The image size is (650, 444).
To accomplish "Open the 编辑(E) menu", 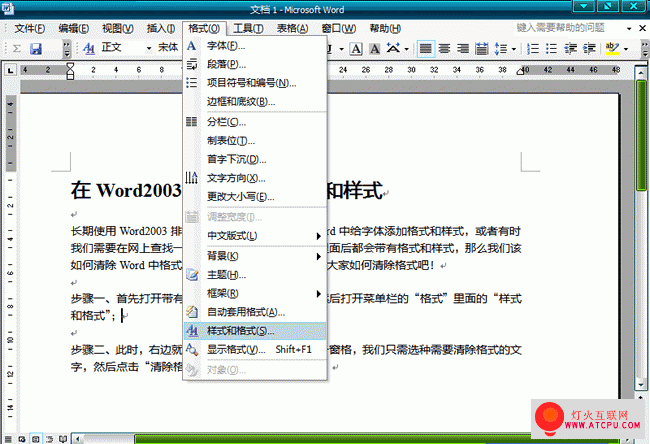I will coord(74,29).
